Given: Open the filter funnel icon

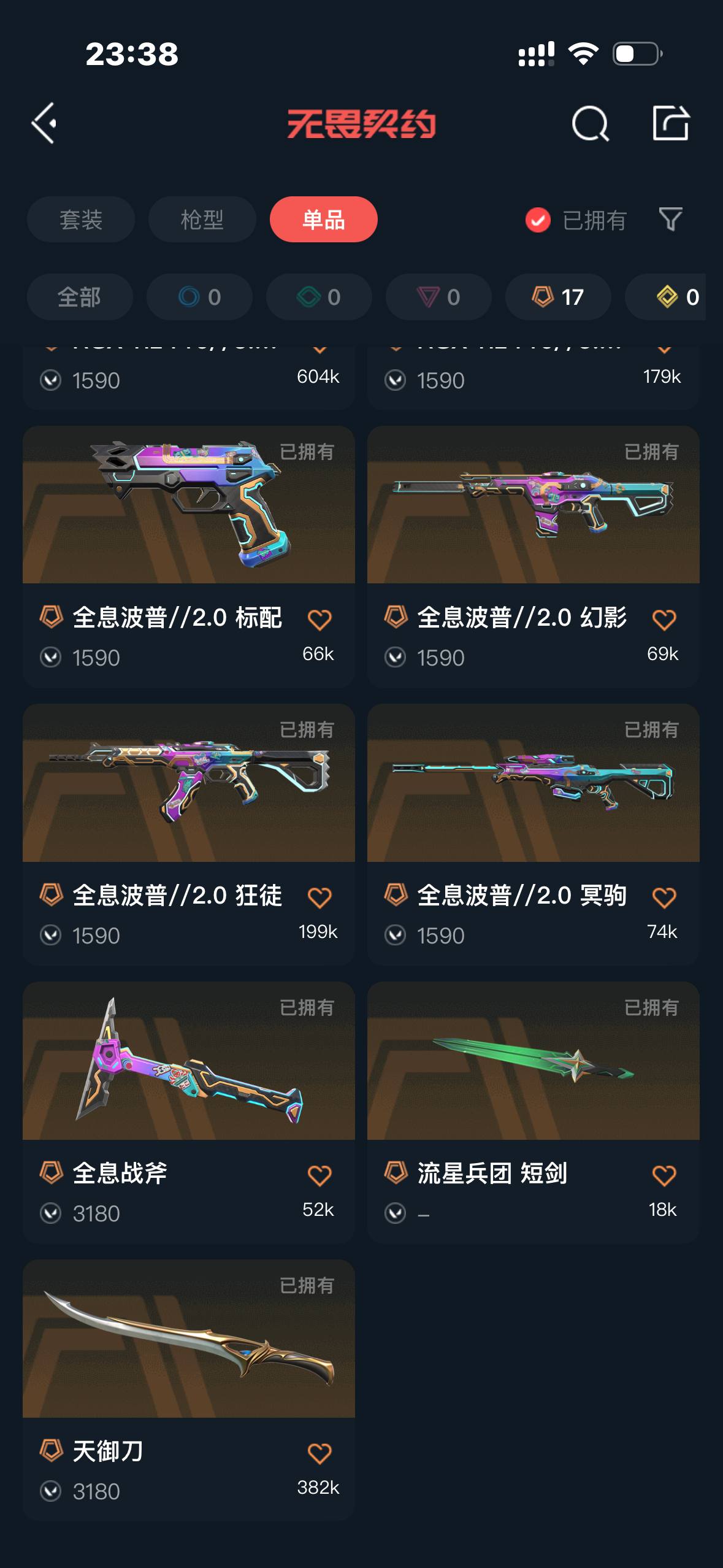Looking at the screenshot, I should (x=670, y=219).
